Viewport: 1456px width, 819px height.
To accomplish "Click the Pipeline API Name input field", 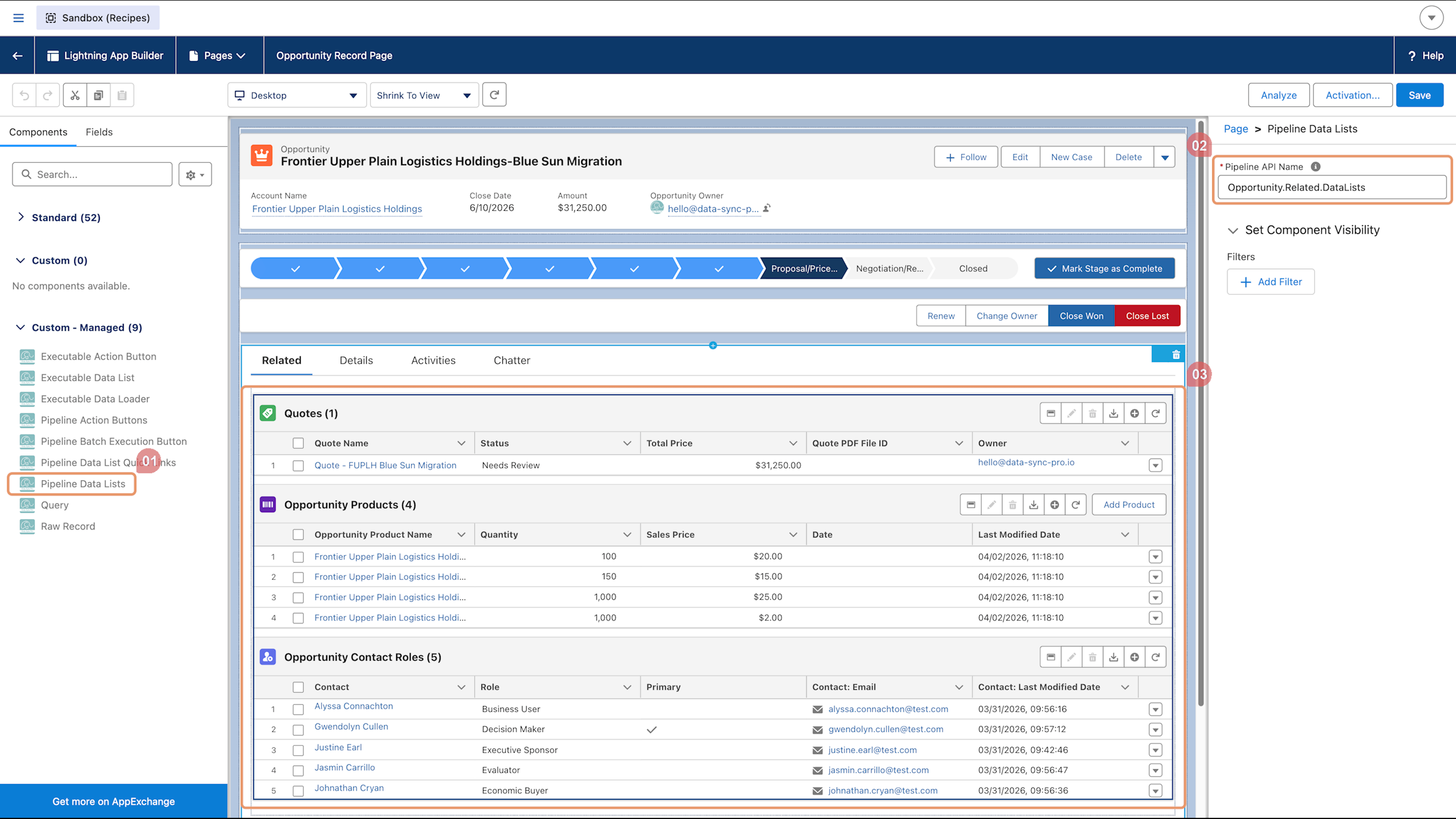I will coord(1332,187).
